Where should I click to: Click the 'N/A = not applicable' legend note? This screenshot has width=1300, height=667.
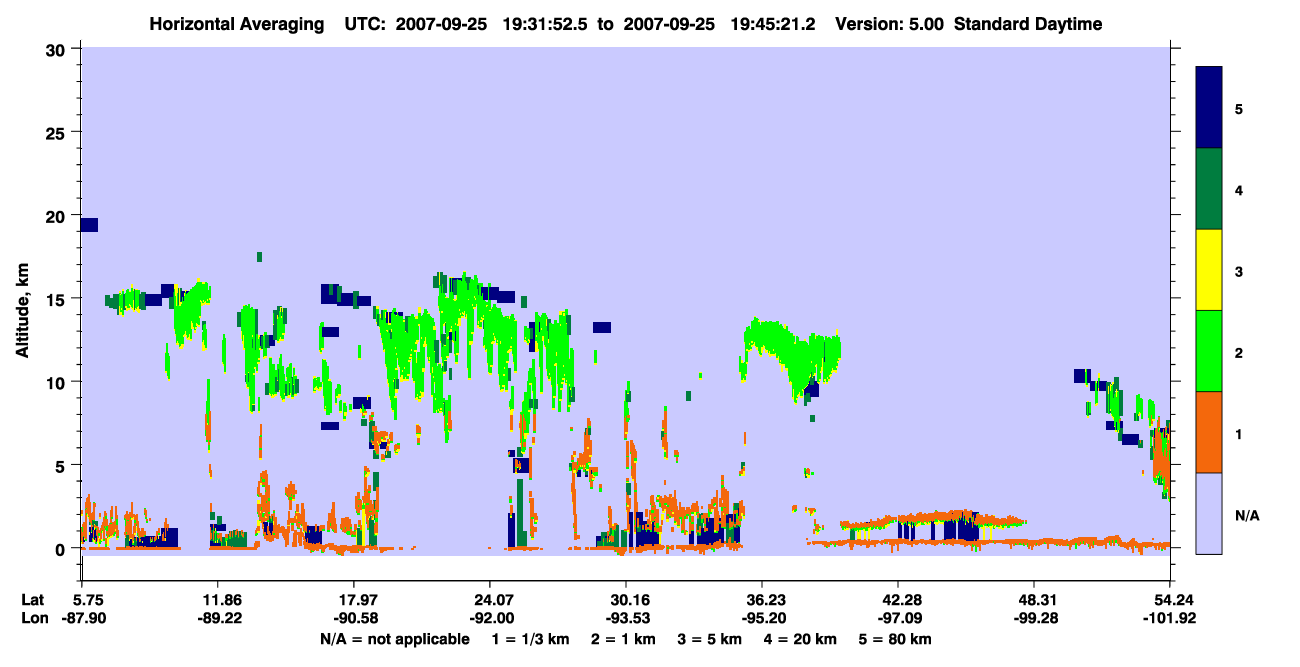(395, 639)
